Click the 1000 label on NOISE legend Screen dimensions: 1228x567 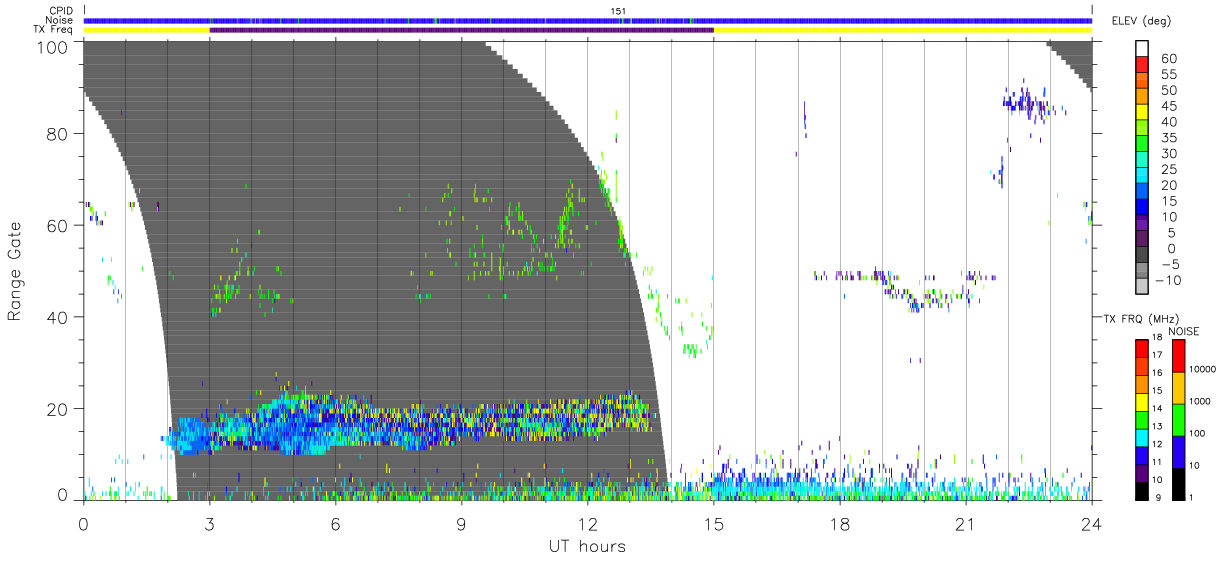[1198, 401]
